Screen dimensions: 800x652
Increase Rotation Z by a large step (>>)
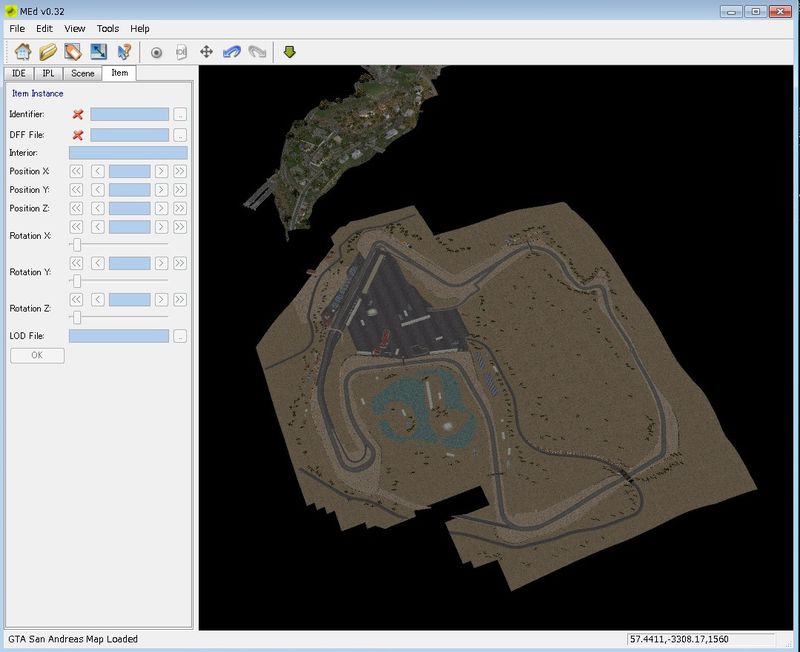click(x=180, y=299)
